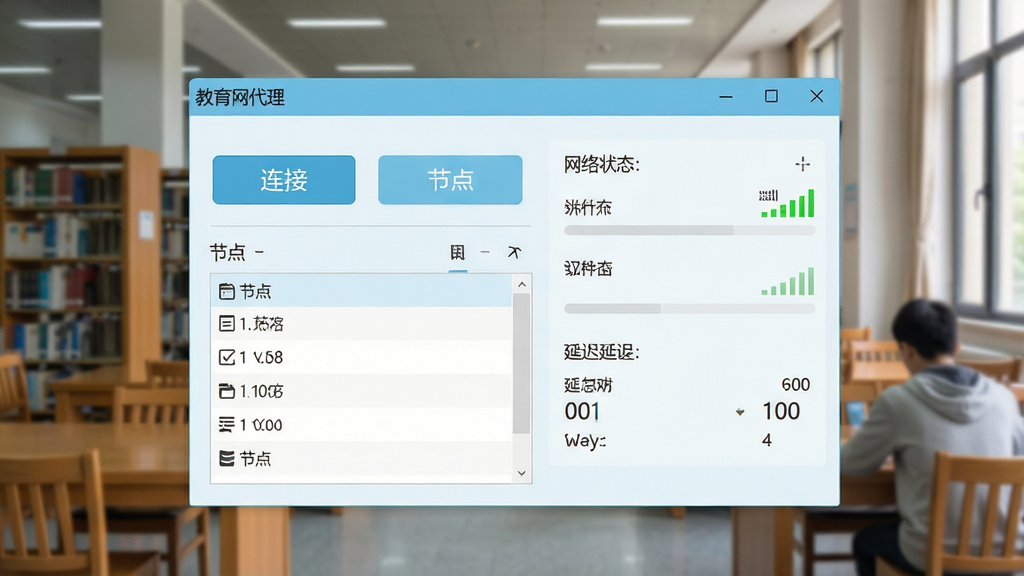This screenshot has height=576, width=1024.
Task: Click the progress bar under the faded signal bars
Action: 690,309
